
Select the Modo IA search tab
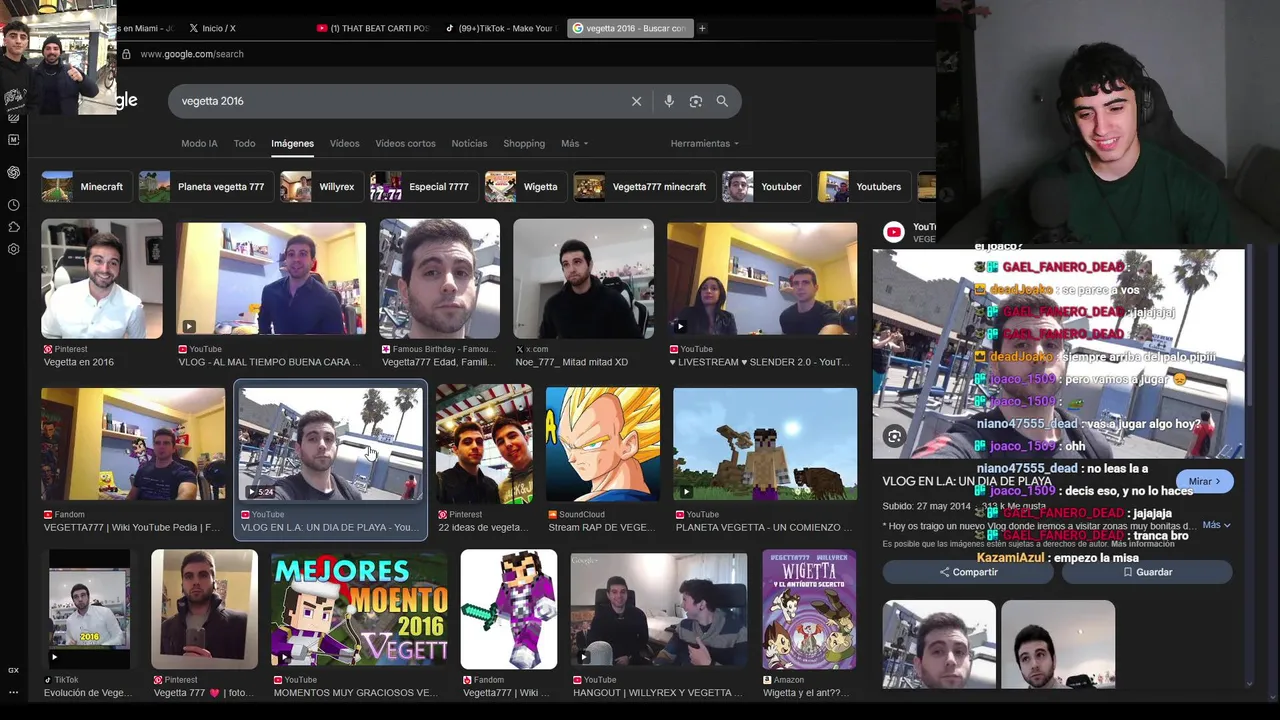(199, 143)
